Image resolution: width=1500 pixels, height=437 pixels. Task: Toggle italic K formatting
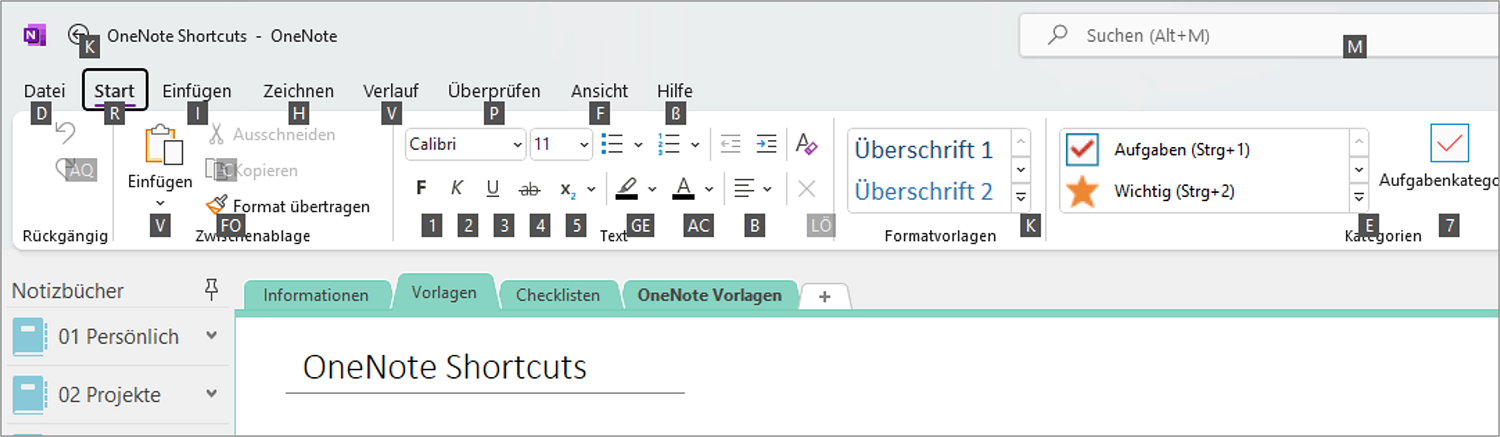[456, 187]
